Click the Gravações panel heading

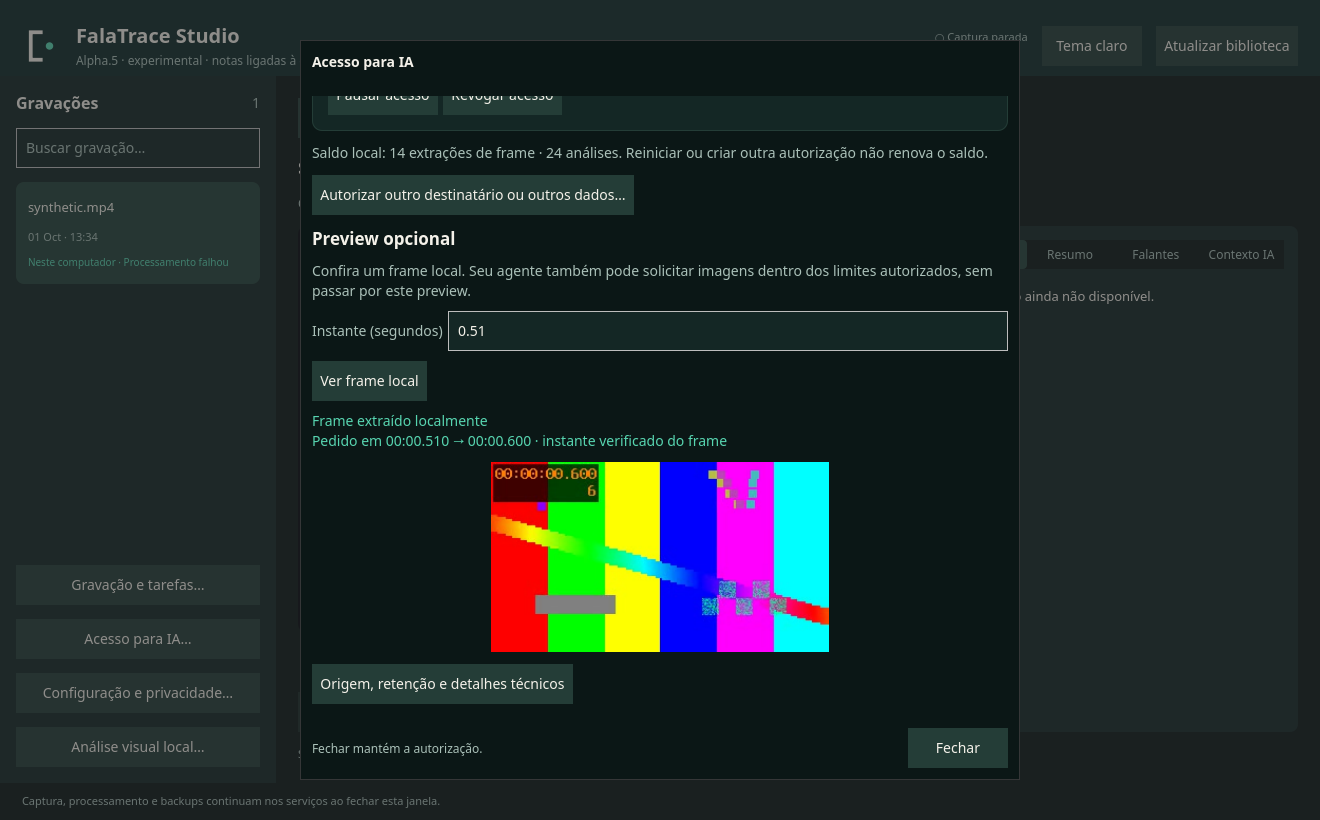click(57, 103)
